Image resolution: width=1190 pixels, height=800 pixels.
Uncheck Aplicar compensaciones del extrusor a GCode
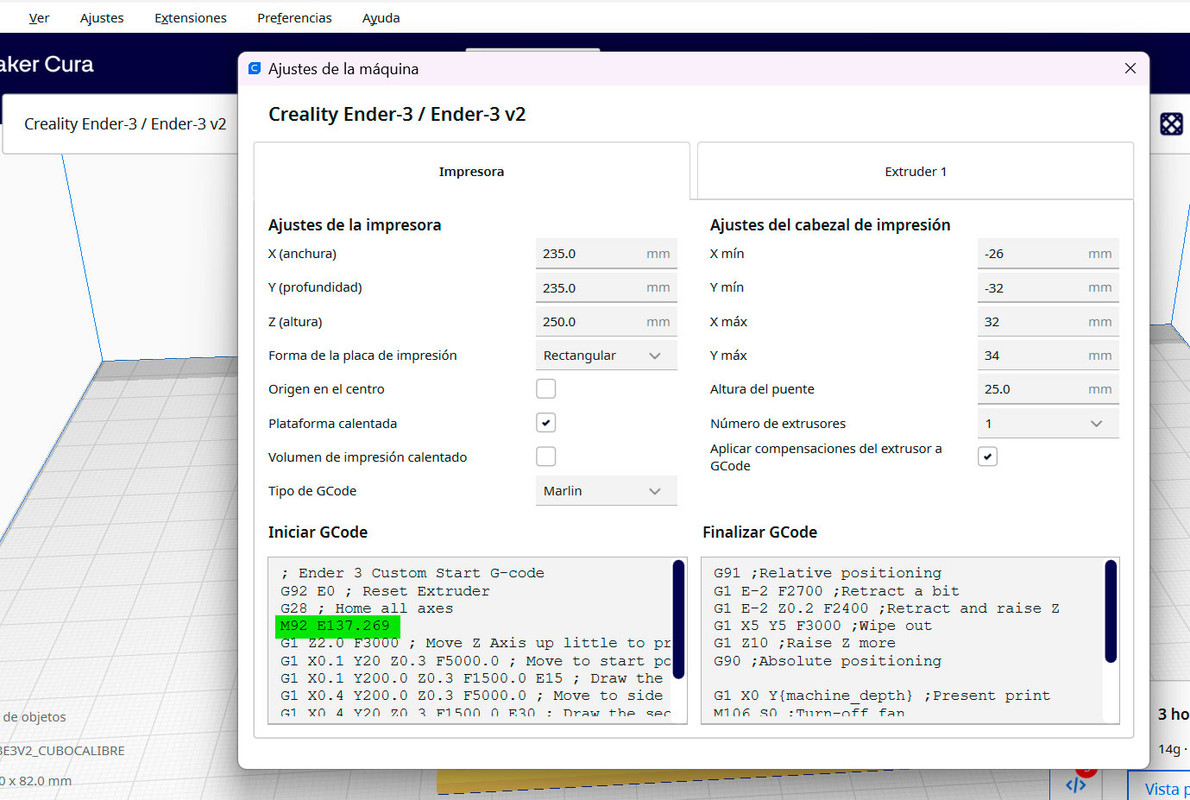click(x=987, y=456)
